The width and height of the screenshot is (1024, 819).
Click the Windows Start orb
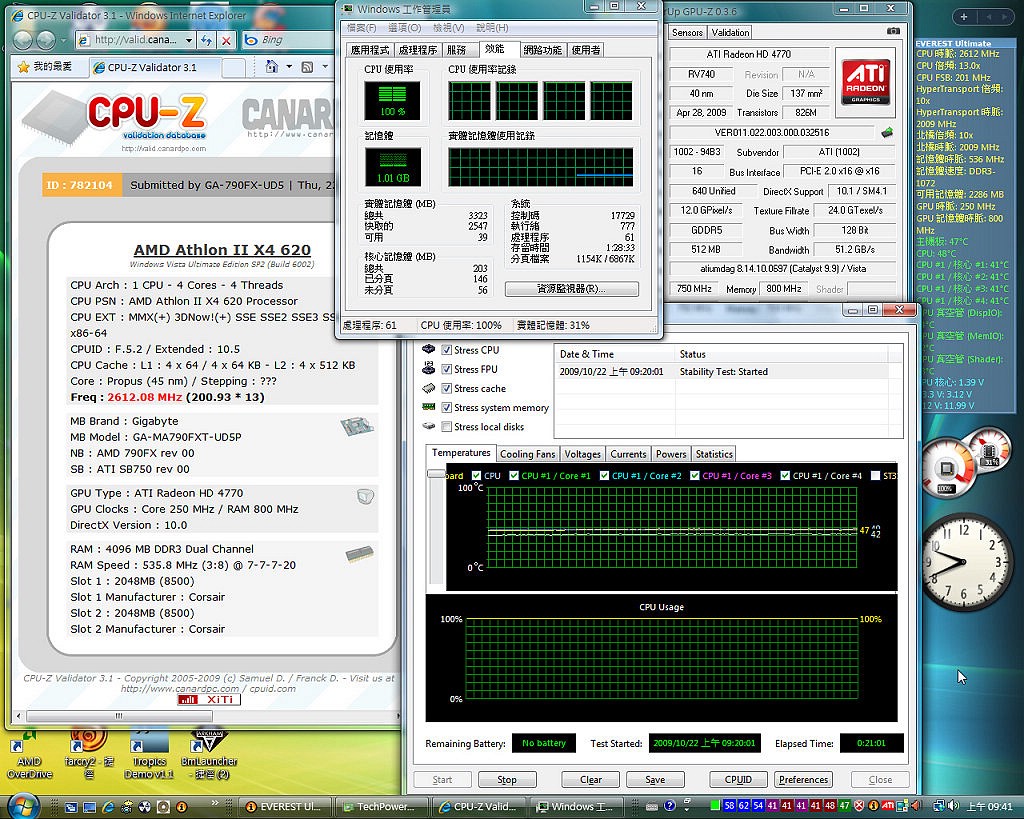(24, 806)
